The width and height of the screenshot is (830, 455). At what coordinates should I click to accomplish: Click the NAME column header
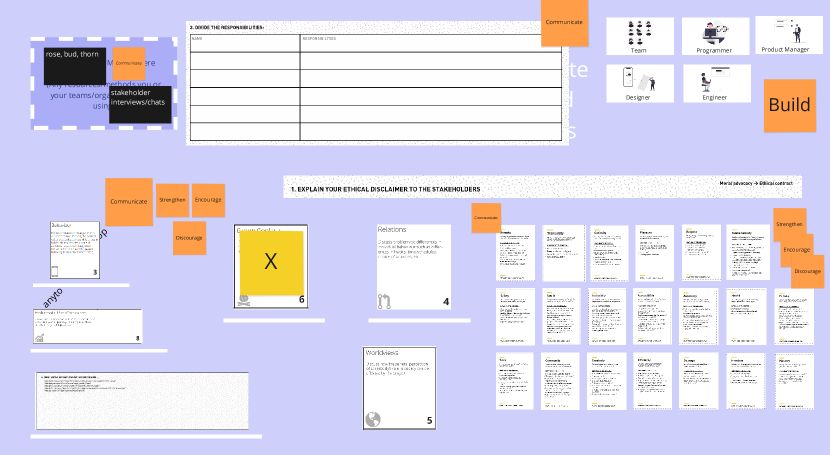(x=197, y=38)
